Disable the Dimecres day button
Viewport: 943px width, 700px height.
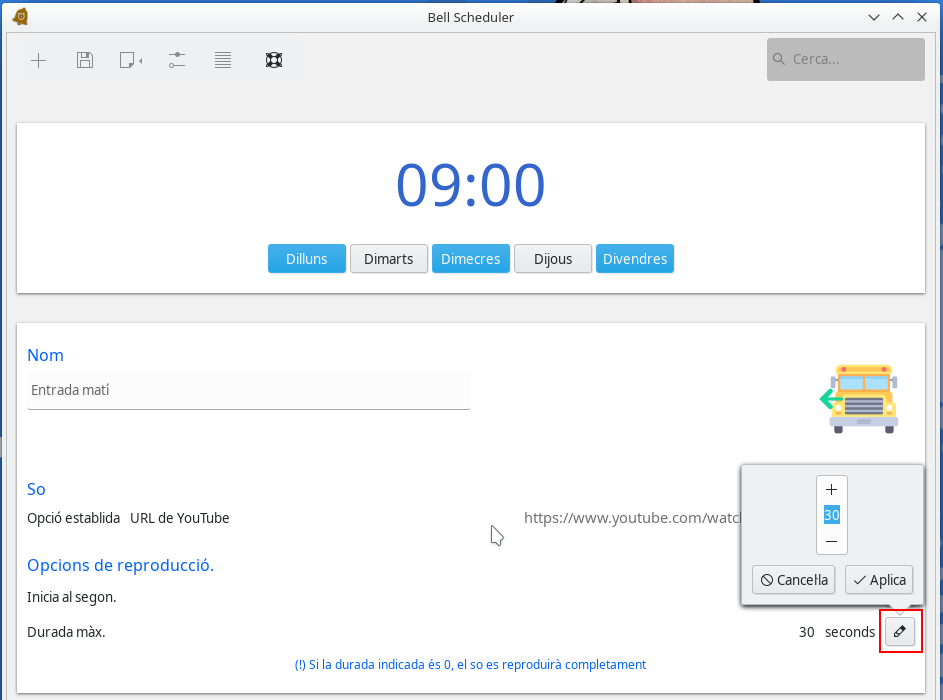point(470,259)
